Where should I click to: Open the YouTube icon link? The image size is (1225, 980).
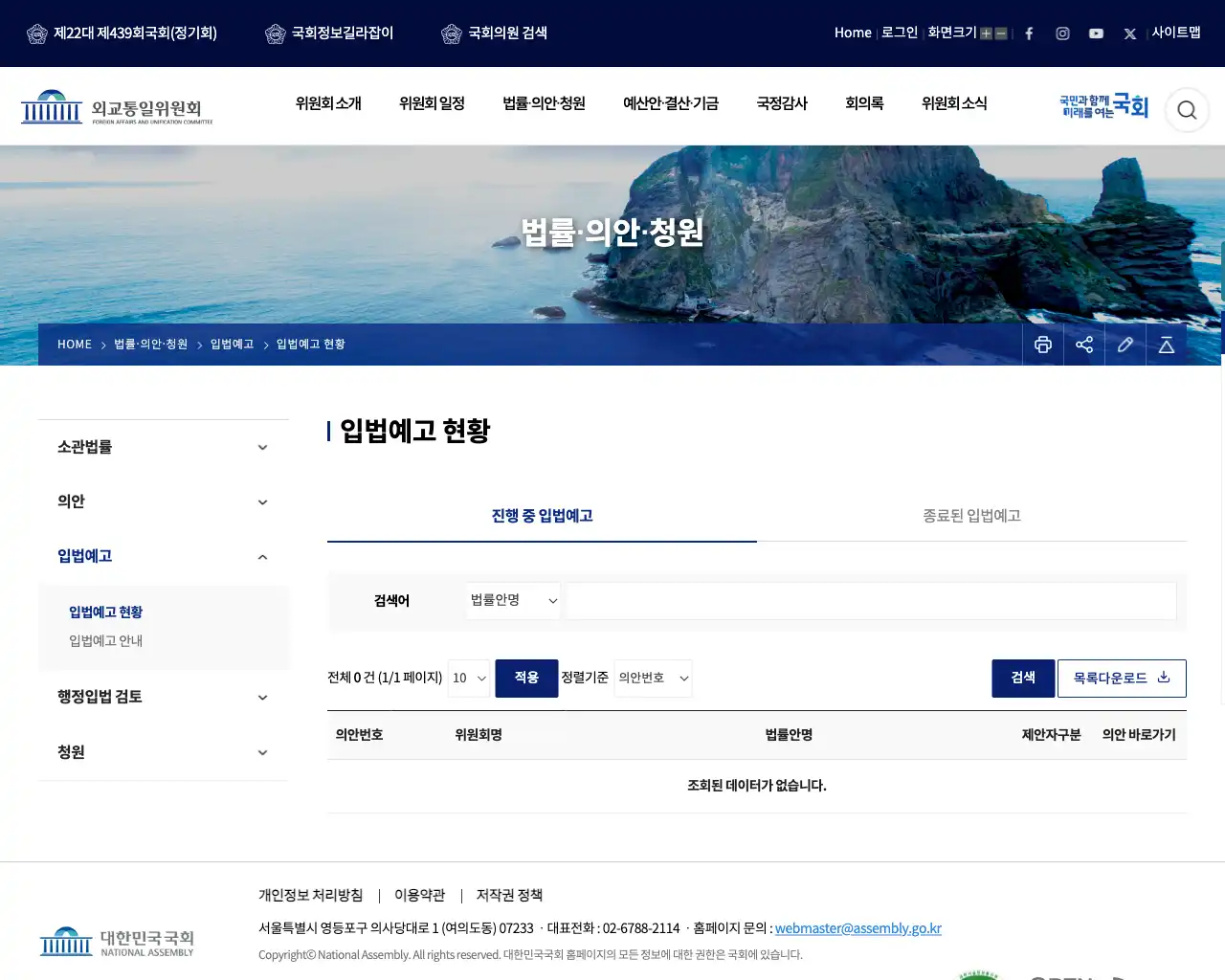(1096, 33)
